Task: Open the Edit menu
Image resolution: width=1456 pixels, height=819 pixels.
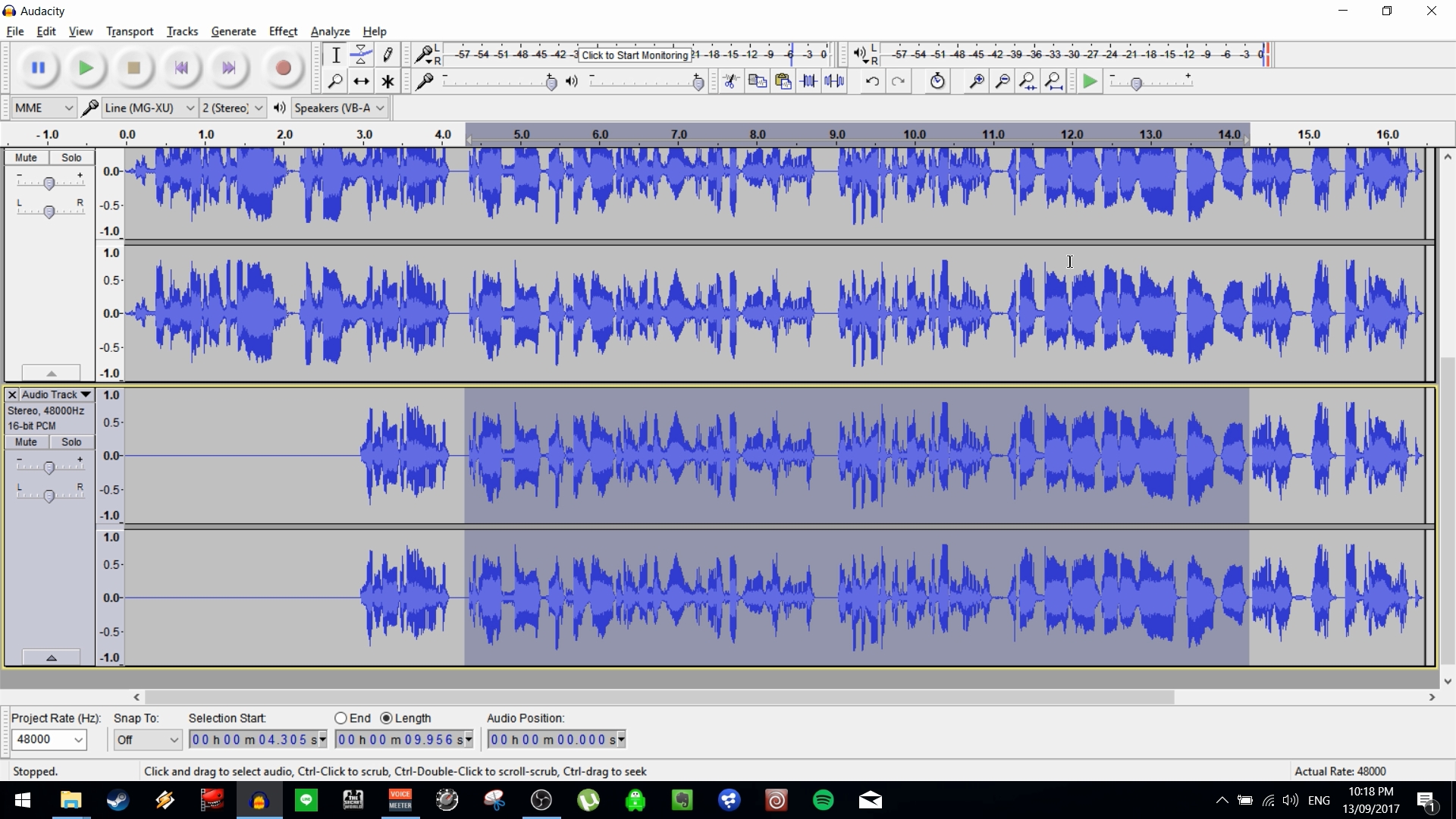Action: 46,31
